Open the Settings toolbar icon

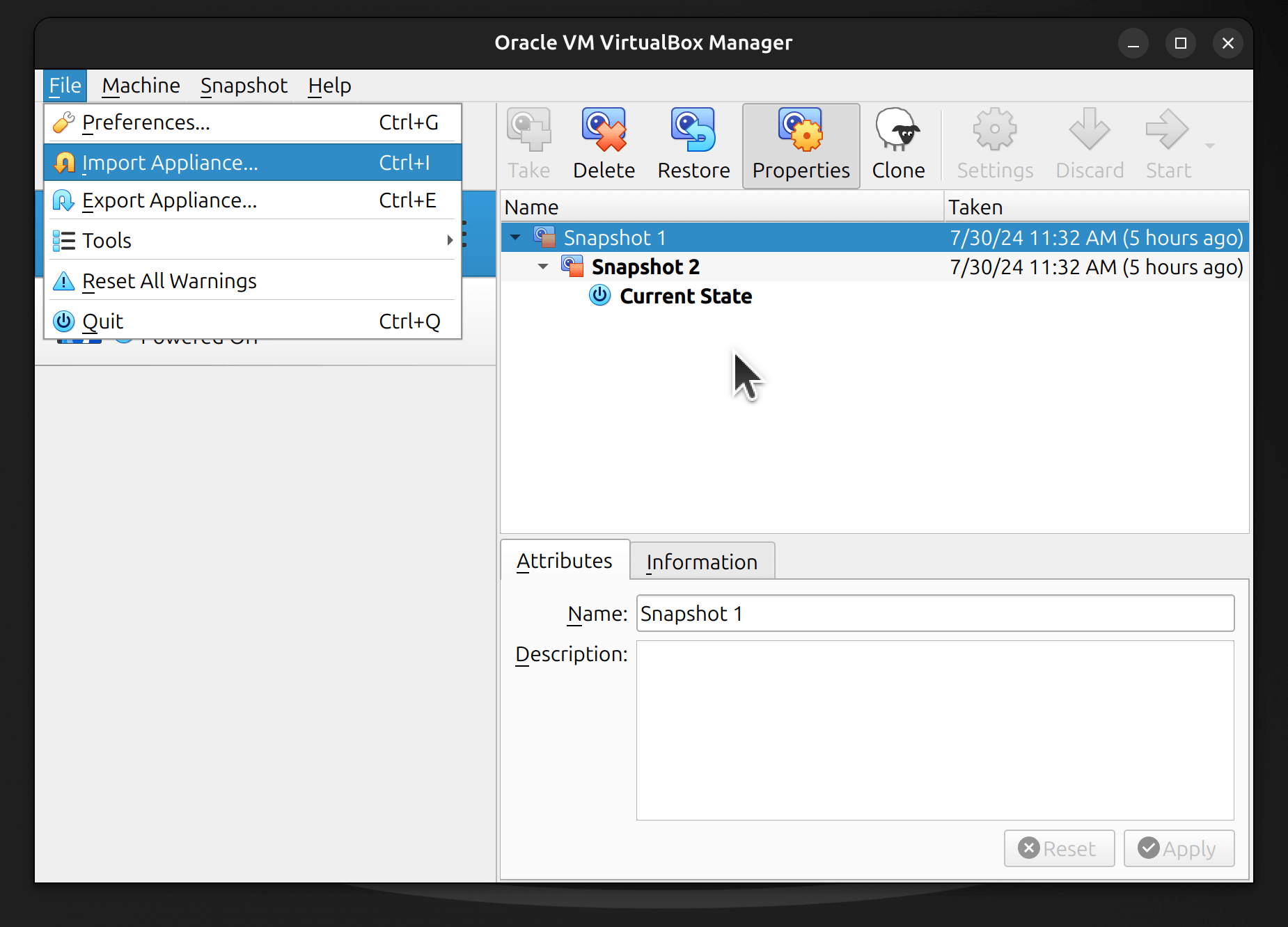(994, 143)
